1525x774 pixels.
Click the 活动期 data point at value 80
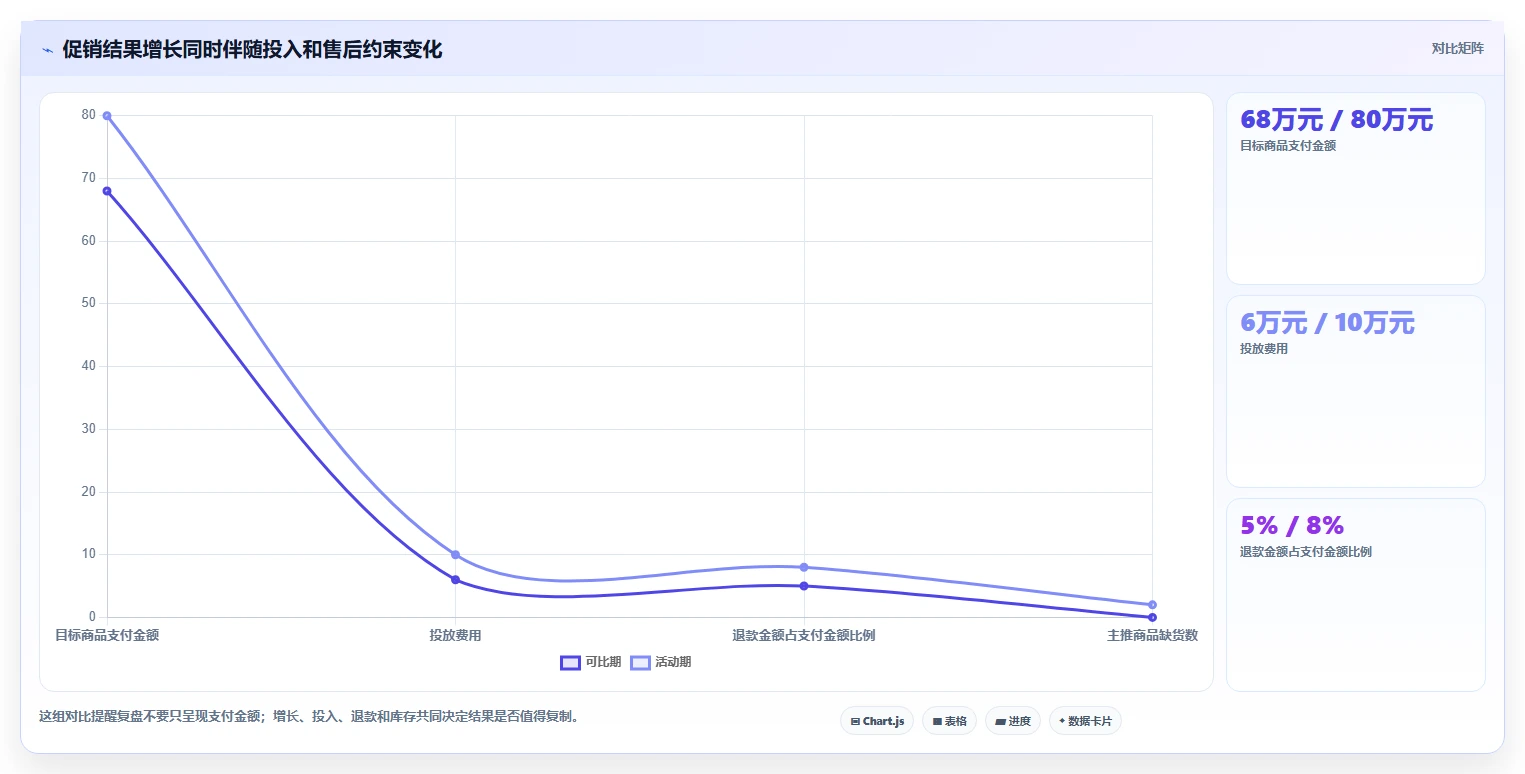tap(107, 116)
